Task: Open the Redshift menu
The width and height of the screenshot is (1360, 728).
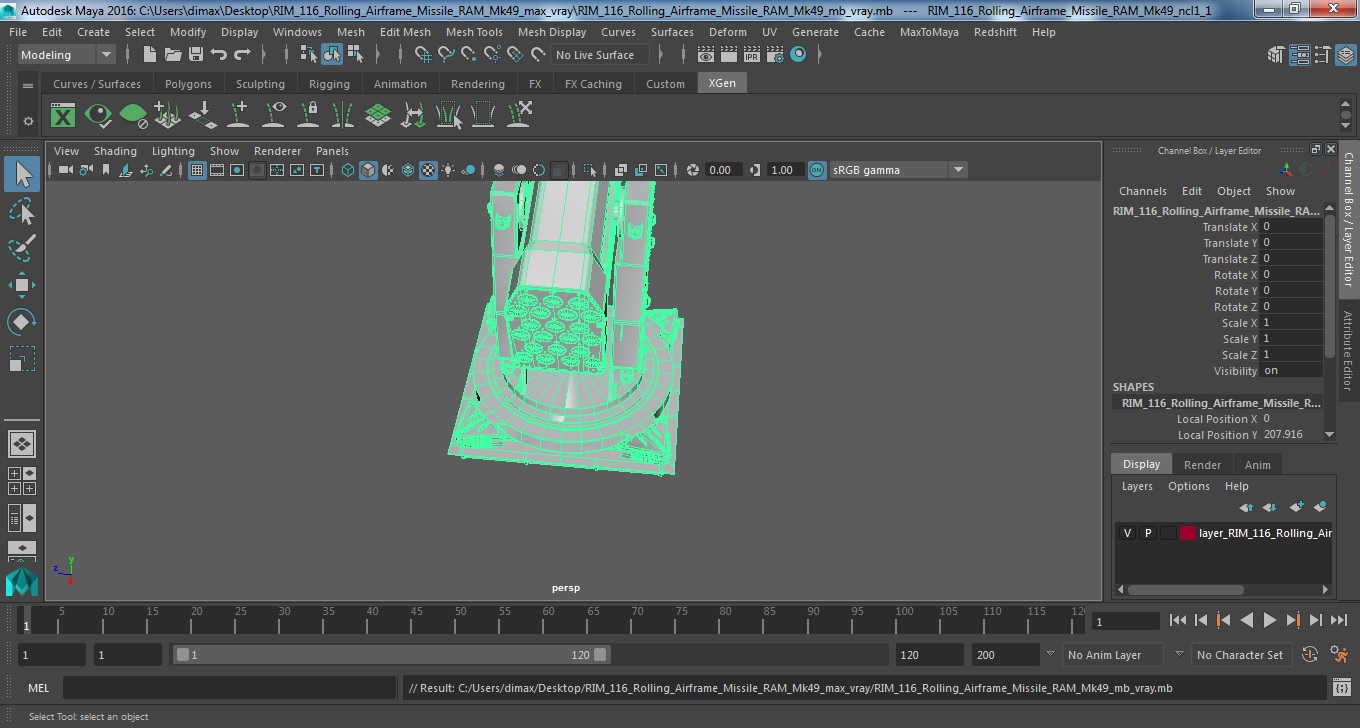Action: 995,32
